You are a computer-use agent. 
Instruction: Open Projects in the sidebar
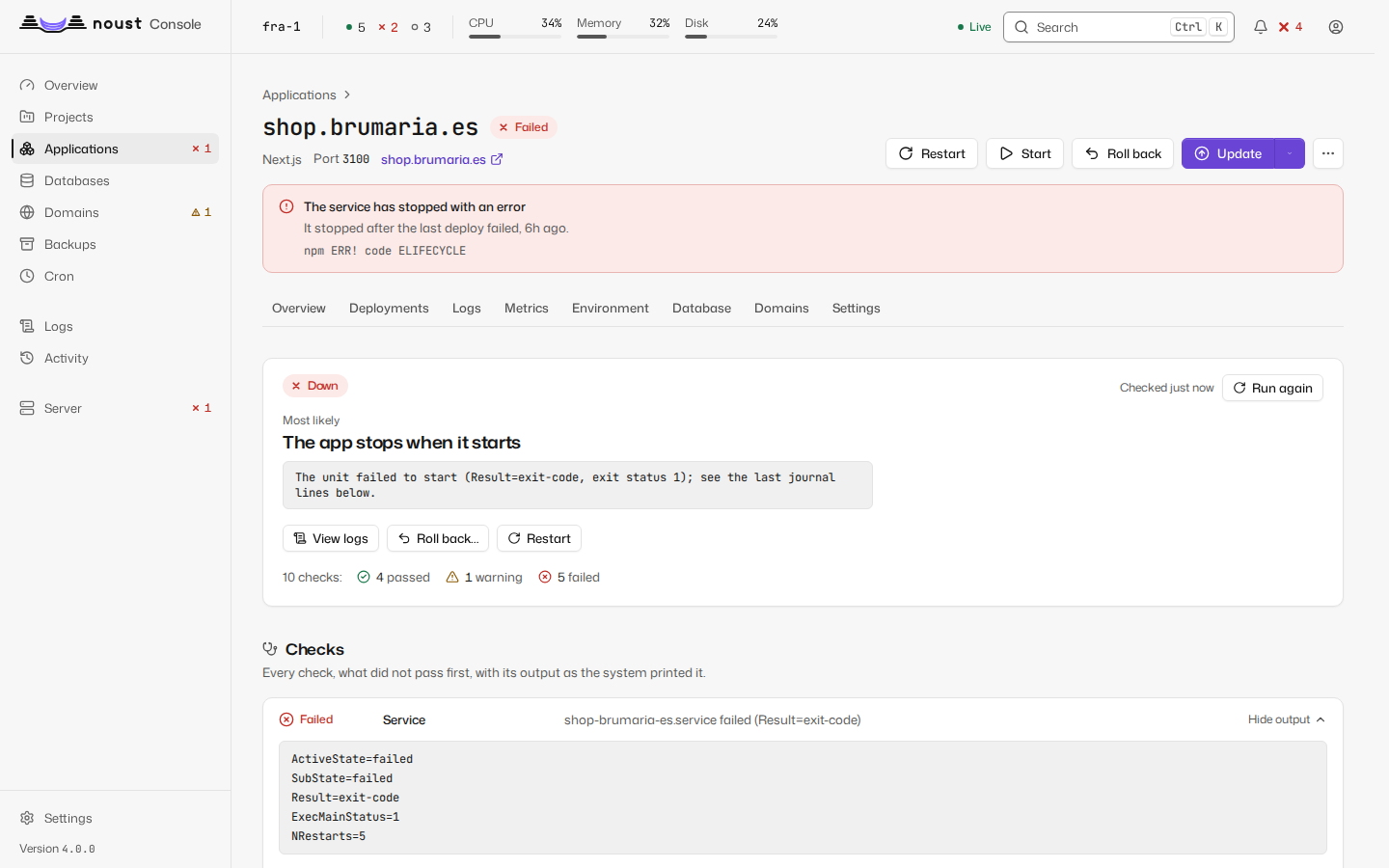[x=115, y=117]
